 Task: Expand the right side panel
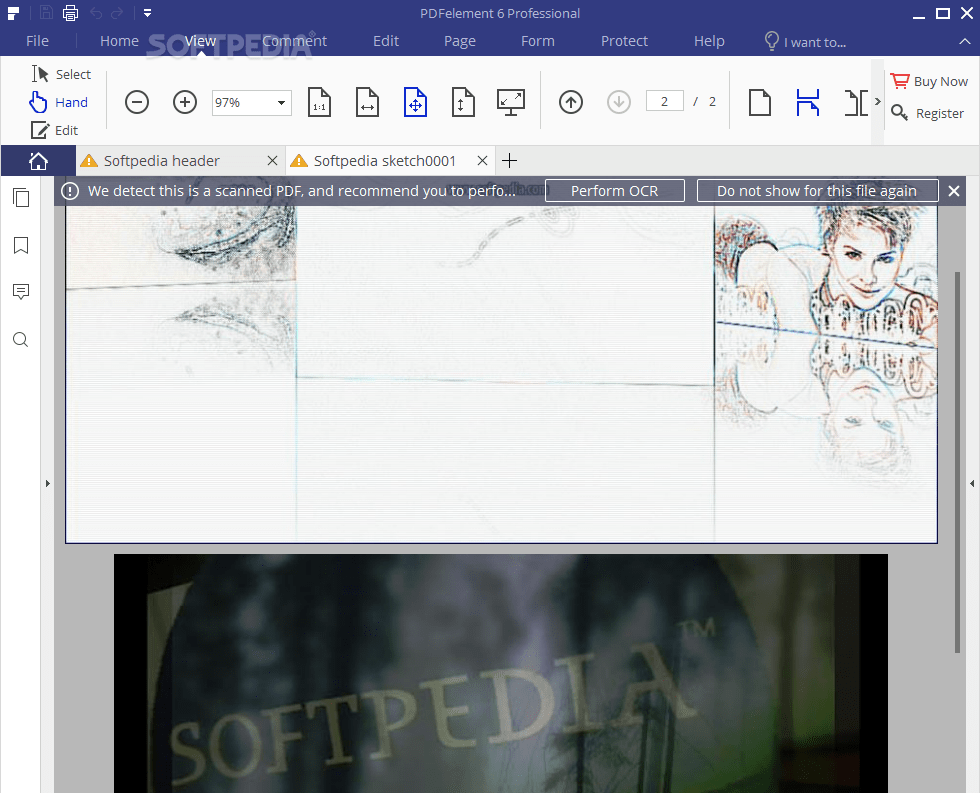point(972,483)
